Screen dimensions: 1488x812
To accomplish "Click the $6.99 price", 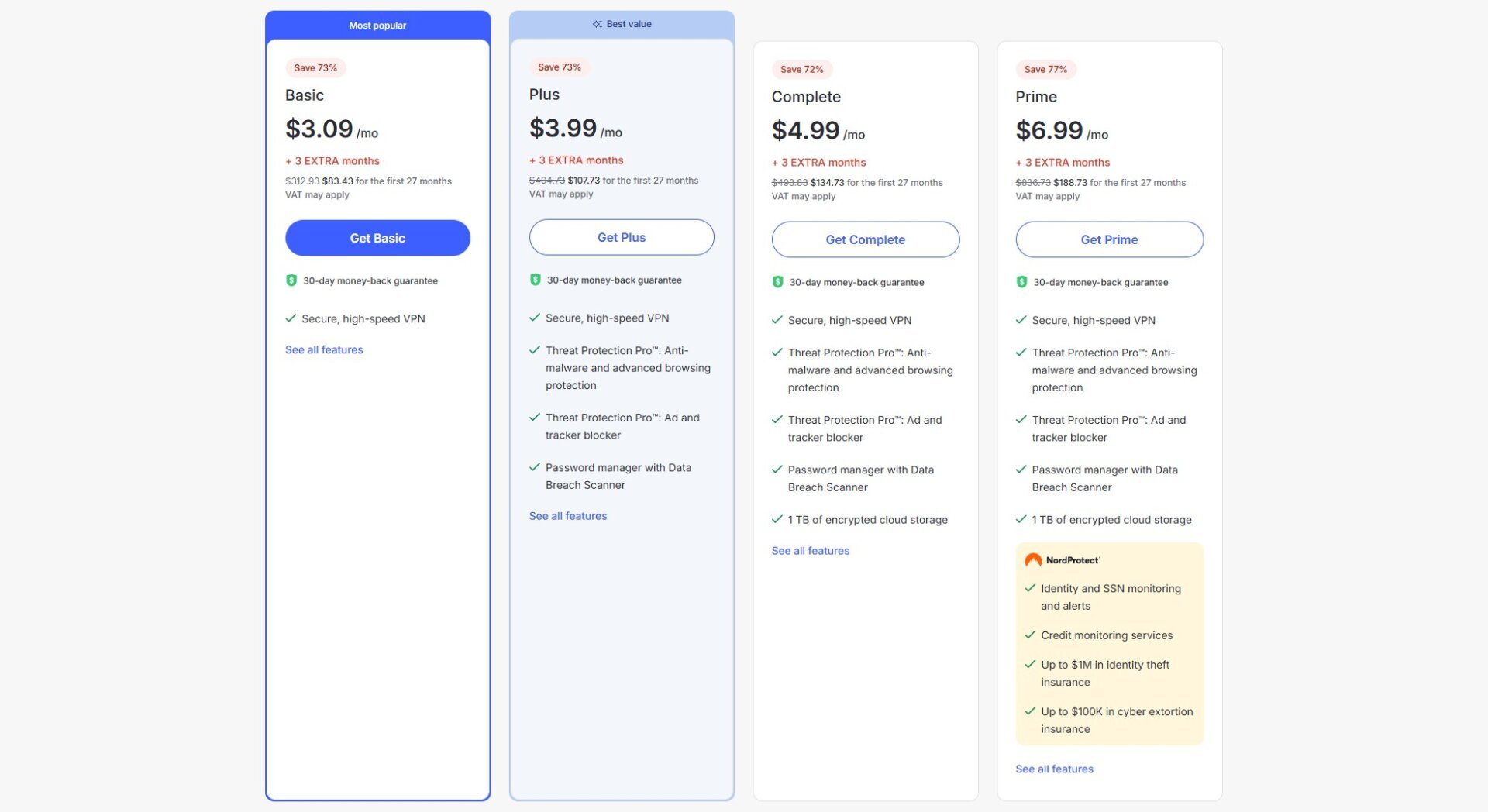I will 1049,130.
